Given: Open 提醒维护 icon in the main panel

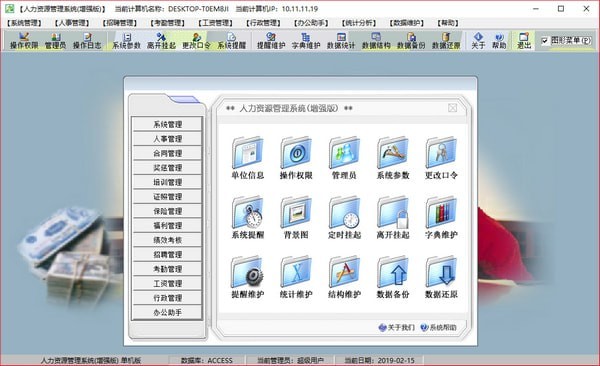Looking at the screenshot, I should [x=248, y=277].
